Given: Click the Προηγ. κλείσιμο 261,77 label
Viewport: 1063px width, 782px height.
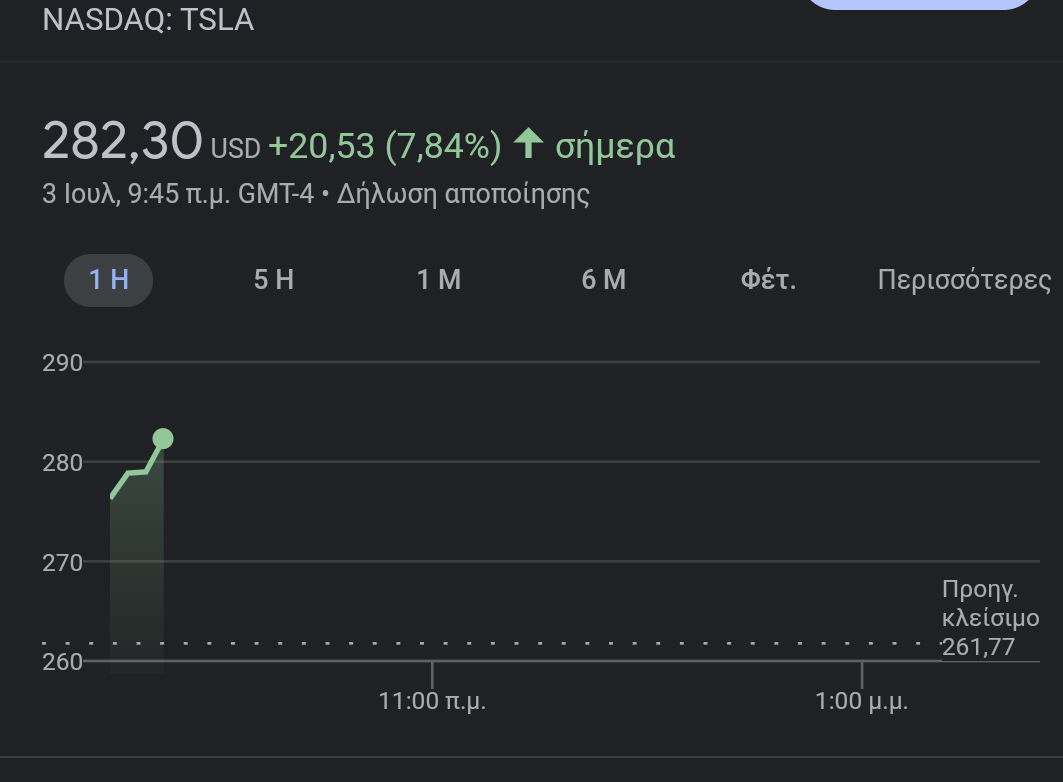Looking at the screenshot, I should pyautogui.click(x=990, y=619).
